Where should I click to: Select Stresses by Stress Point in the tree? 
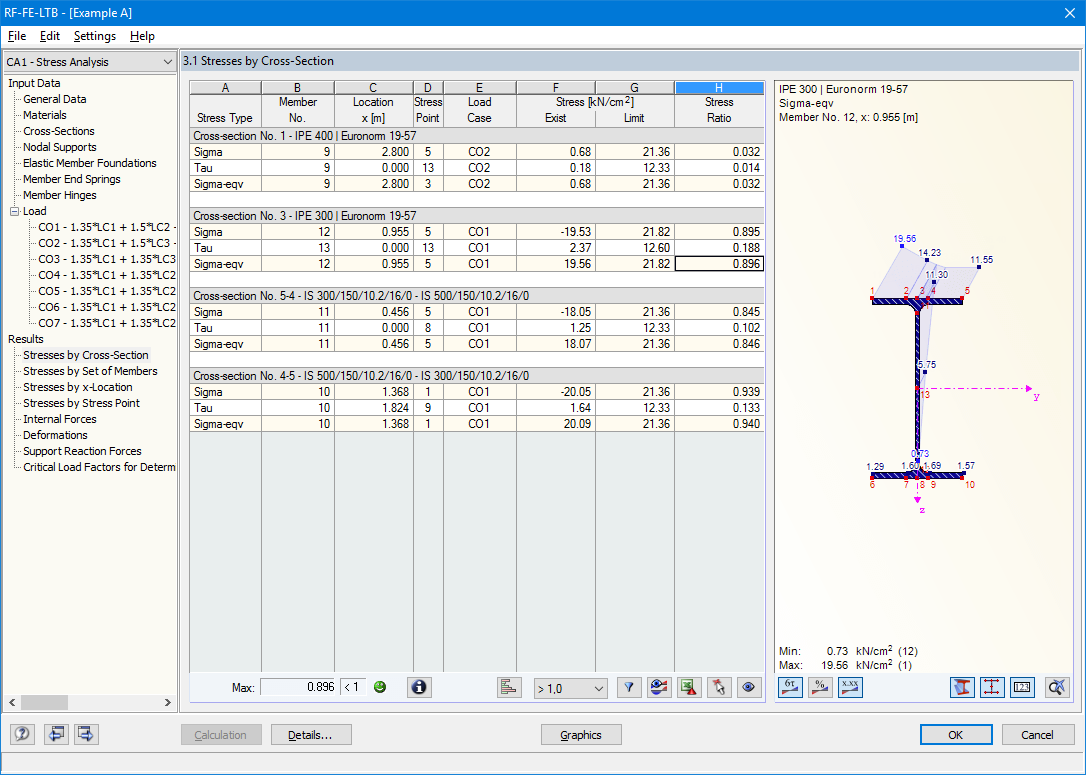point(82,403)
